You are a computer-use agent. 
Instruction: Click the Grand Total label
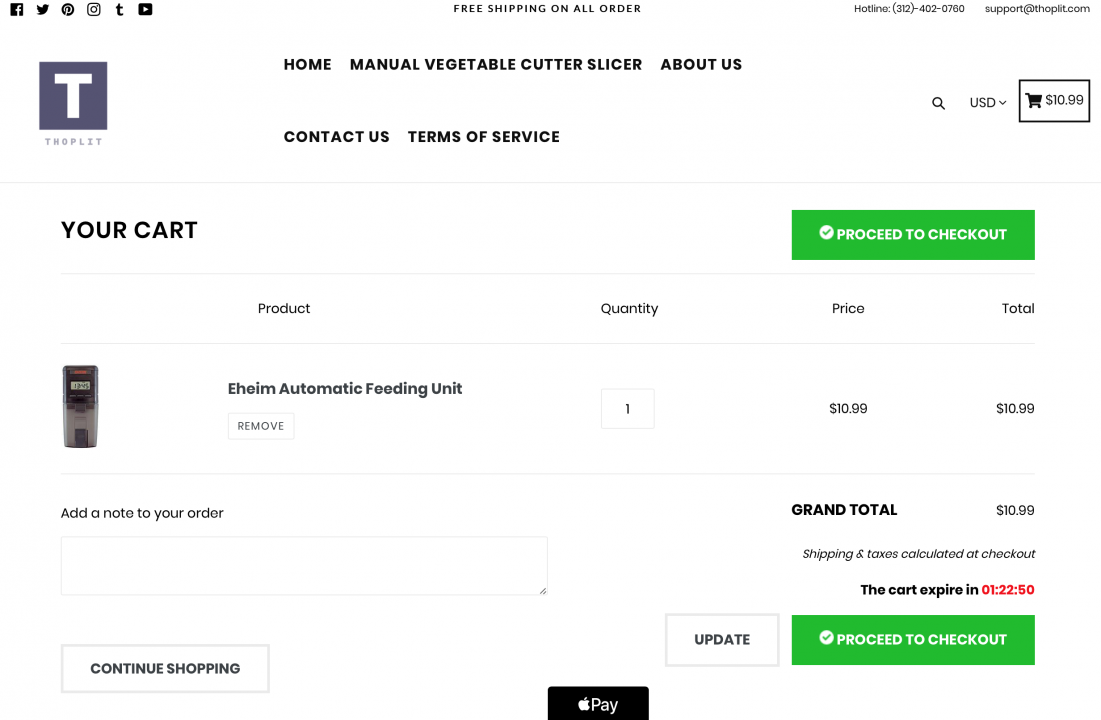844,510
